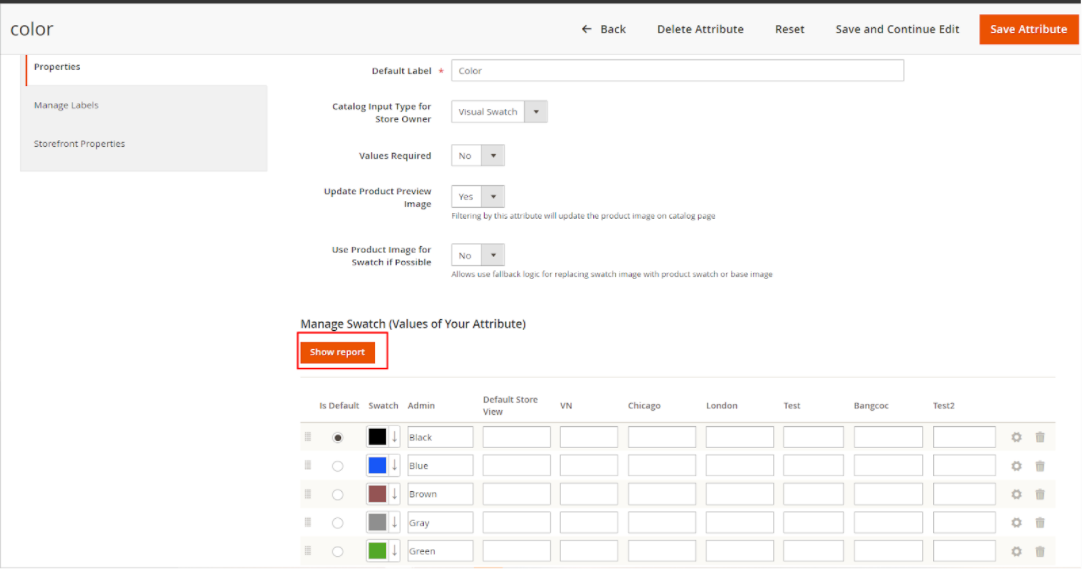Choose Green as default via radio button
Viewport: 1082px width, 569px height.
[338, 551]
